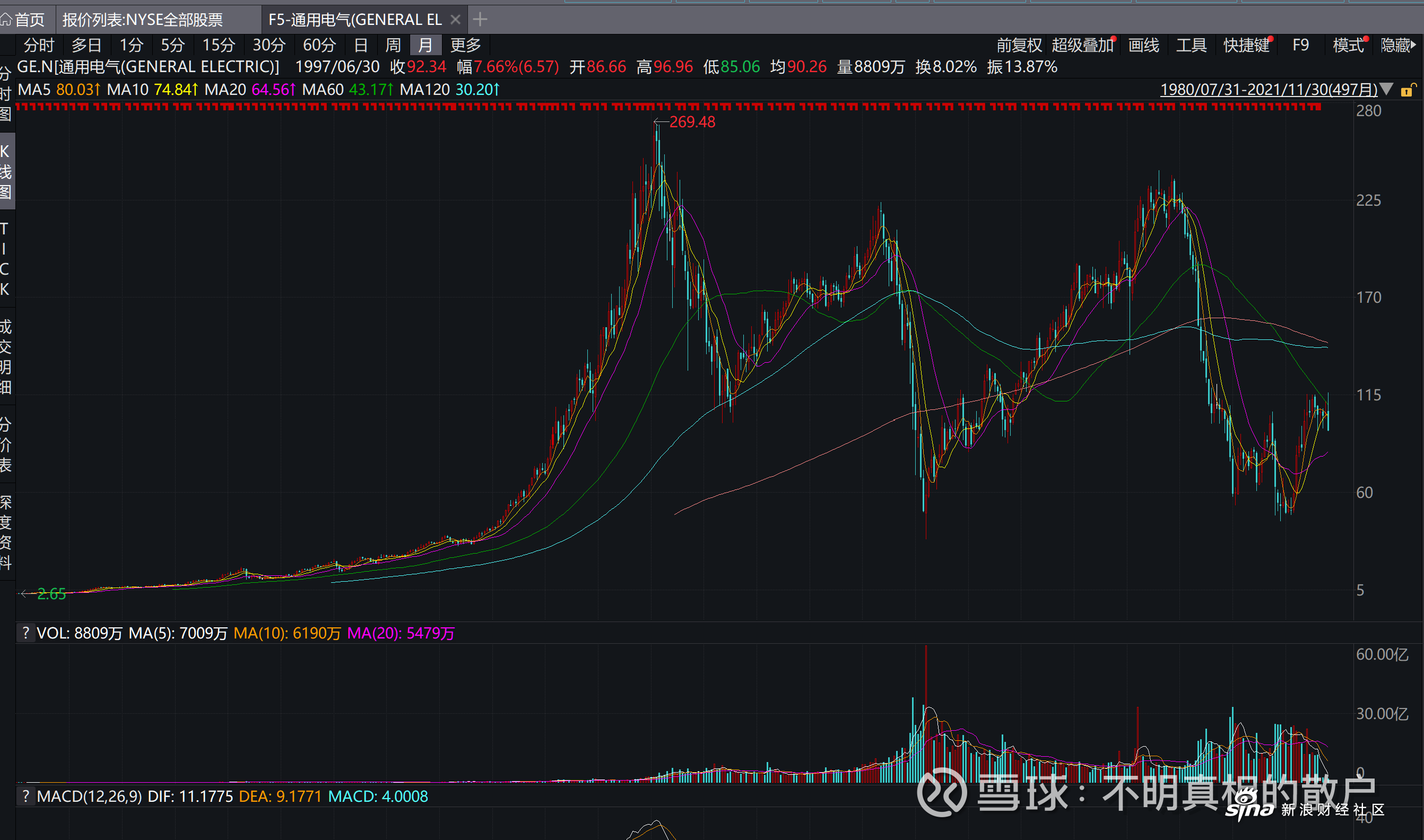The height and width of the screenshot is (840, 1424).
Task: Select 月 monthly period
Action: pyautogui.click(x=425, y=45)
